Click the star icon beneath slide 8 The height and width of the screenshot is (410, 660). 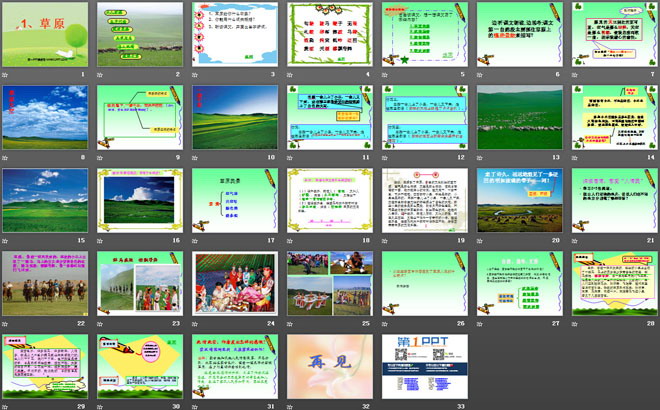(x=5, y=158)
